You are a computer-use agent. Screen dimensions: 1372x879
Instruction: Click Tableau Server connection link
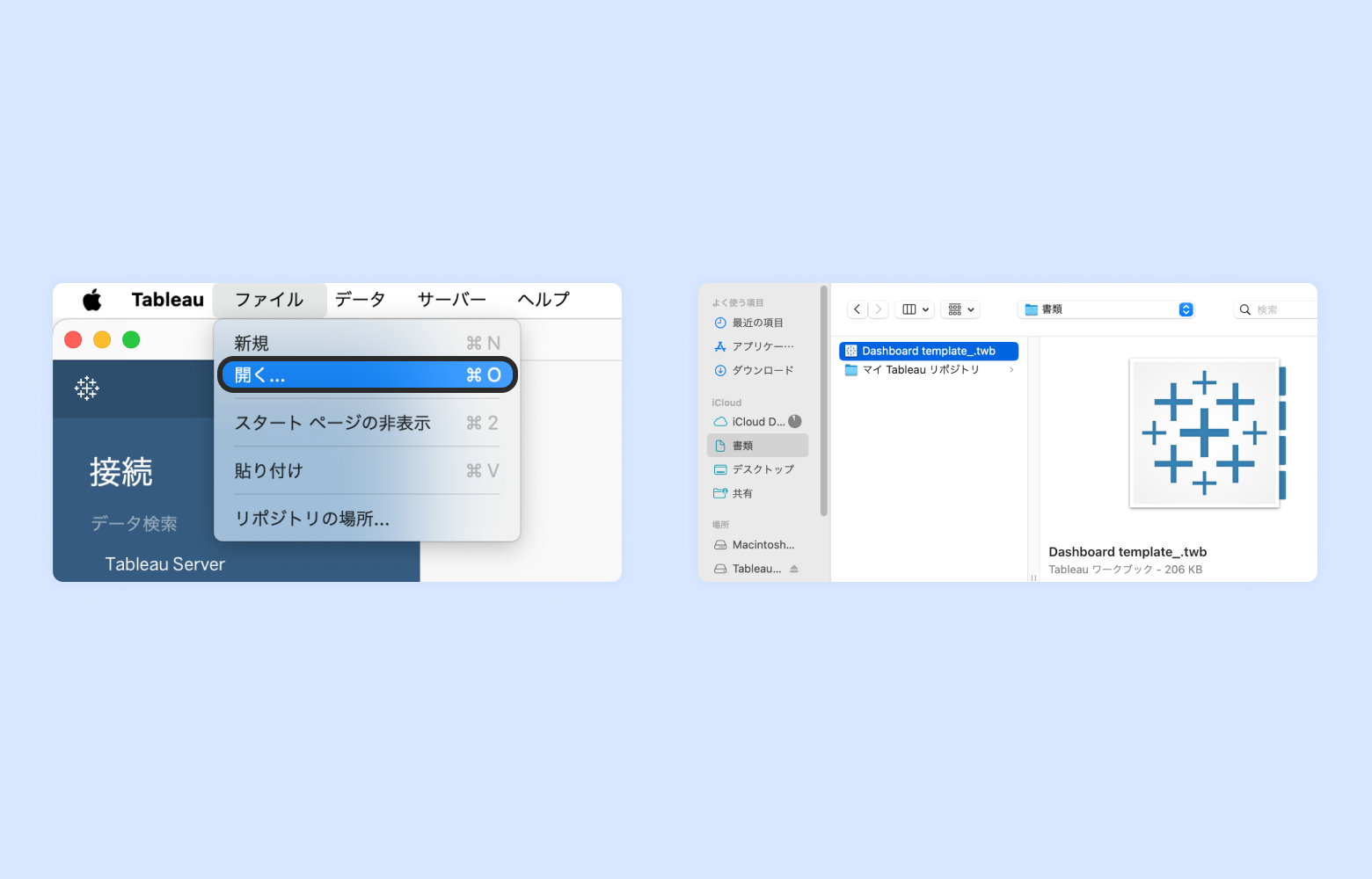[x=165, y=564]
